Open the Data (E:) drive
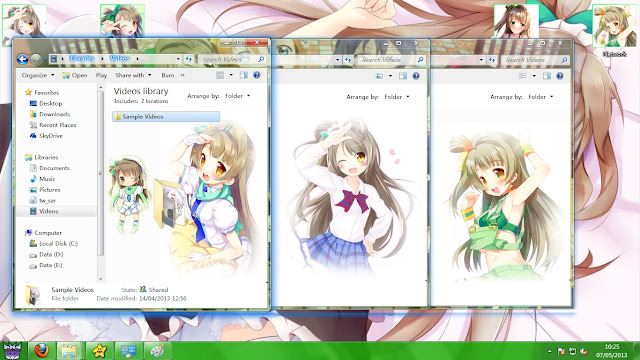This screenshot has height=360, width=640. (x=46, y=265)
